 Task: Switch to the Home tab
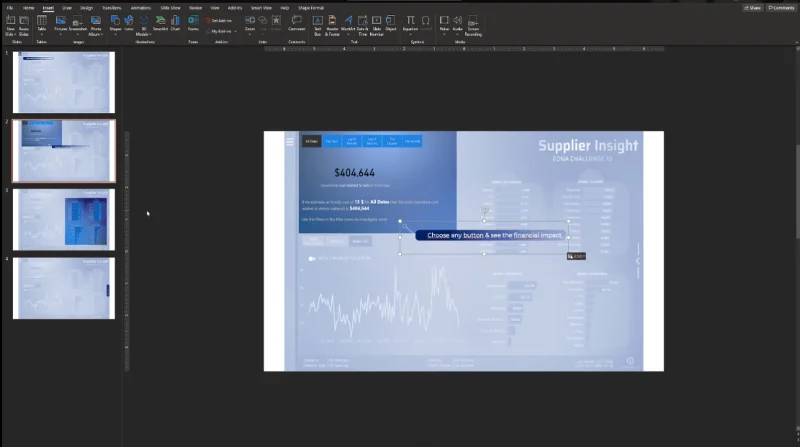tap(29, 8)
